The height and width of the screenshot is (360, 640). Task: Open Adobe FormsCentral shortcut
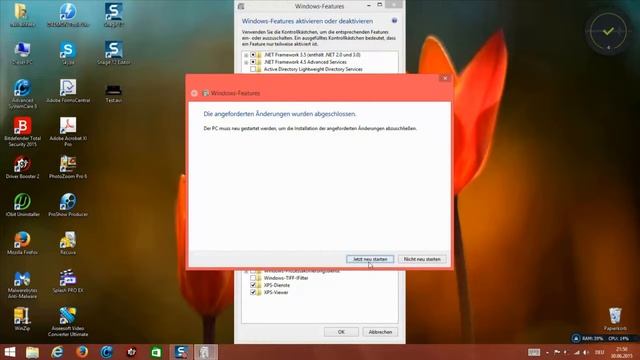68,91
